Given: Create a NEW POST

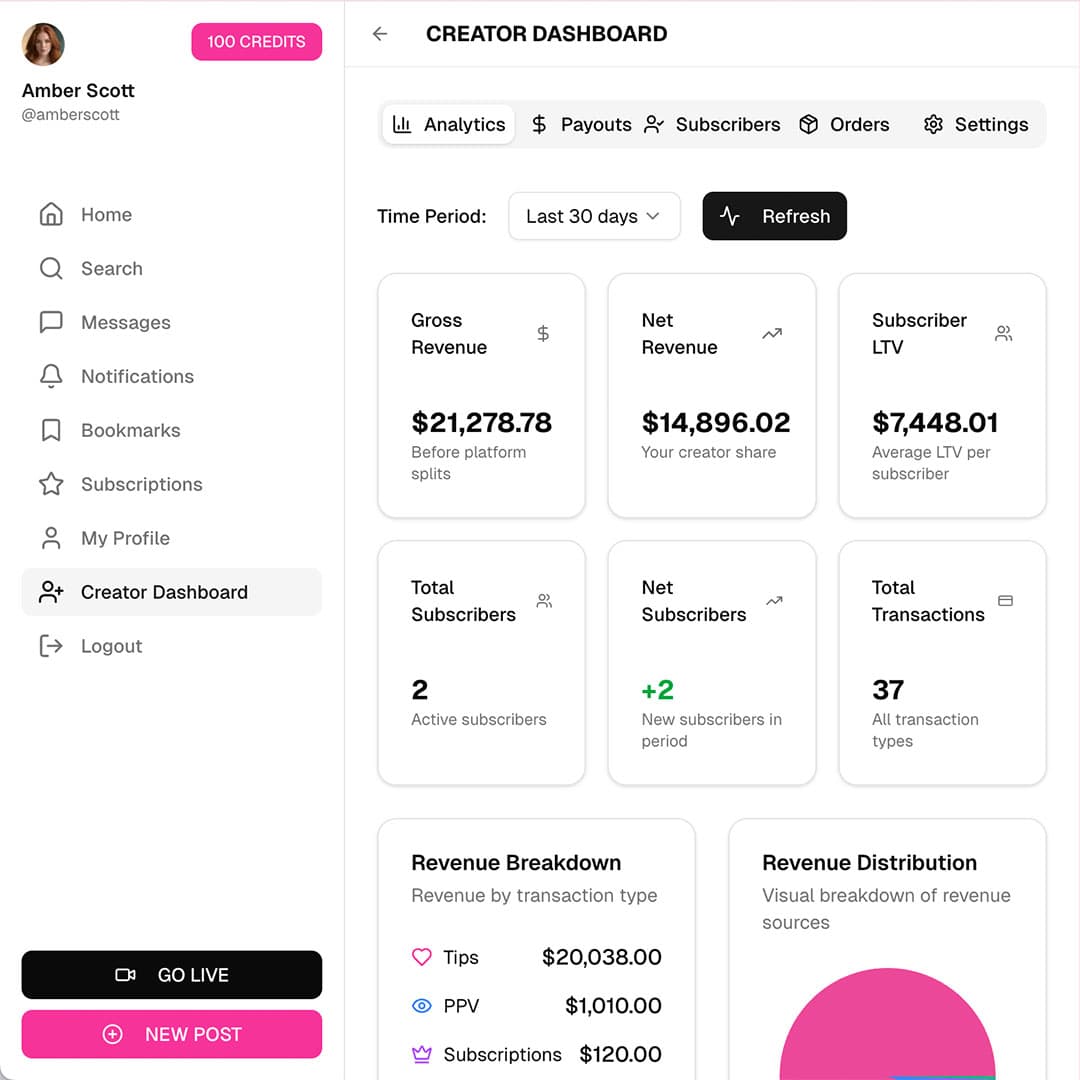Looking at the screenshot, I should pos(172,1035).
